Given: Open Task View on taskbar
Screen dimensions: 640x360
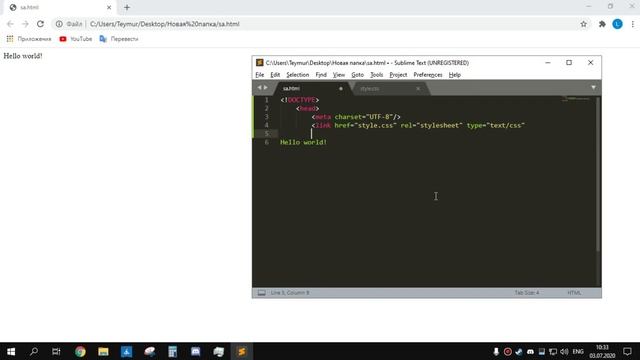Looking at the screenshot, I should coord(56,351).
